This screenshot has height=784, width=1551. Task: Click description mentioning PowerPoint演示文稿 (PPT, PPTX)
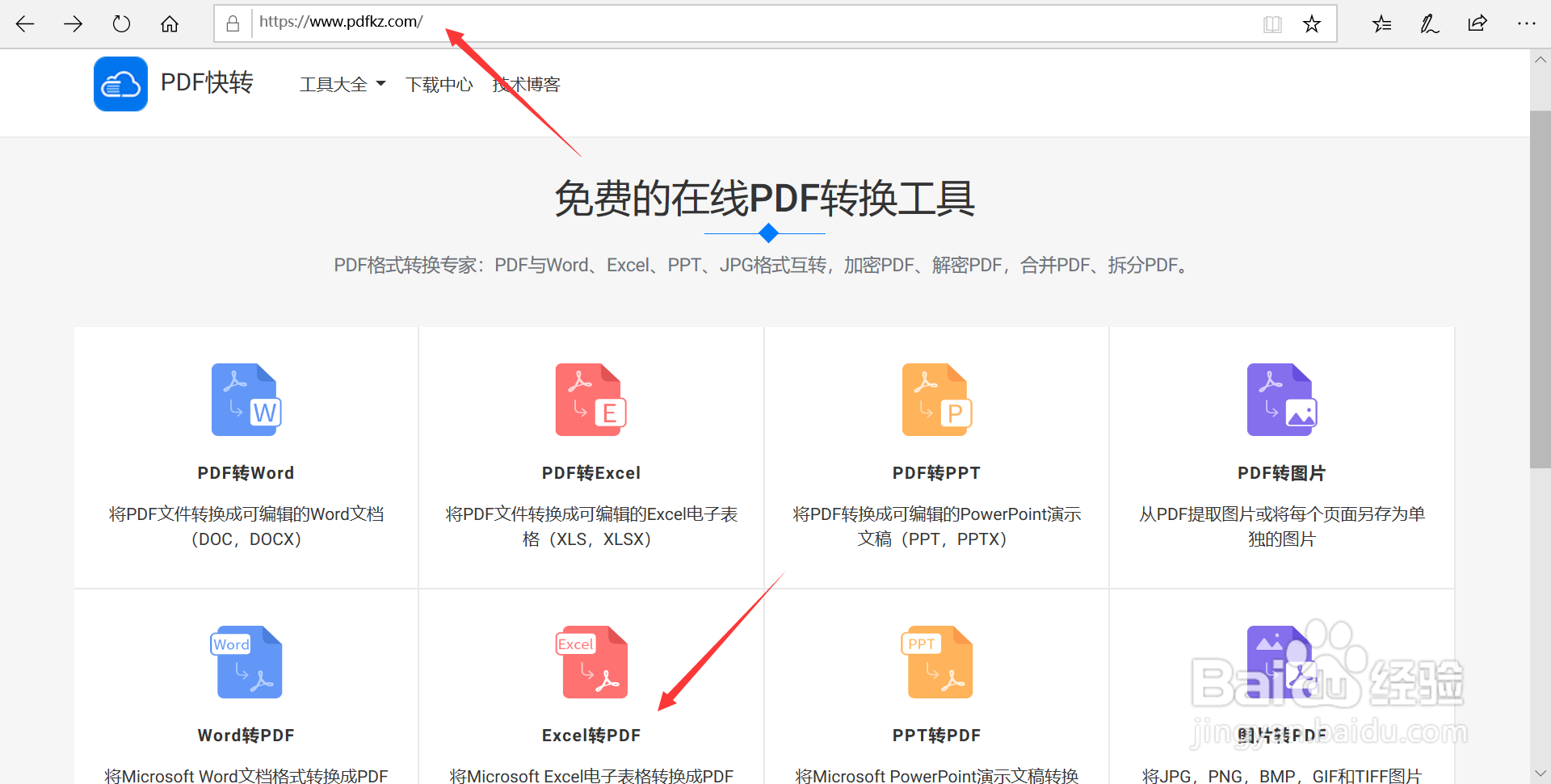pos(936,526)
